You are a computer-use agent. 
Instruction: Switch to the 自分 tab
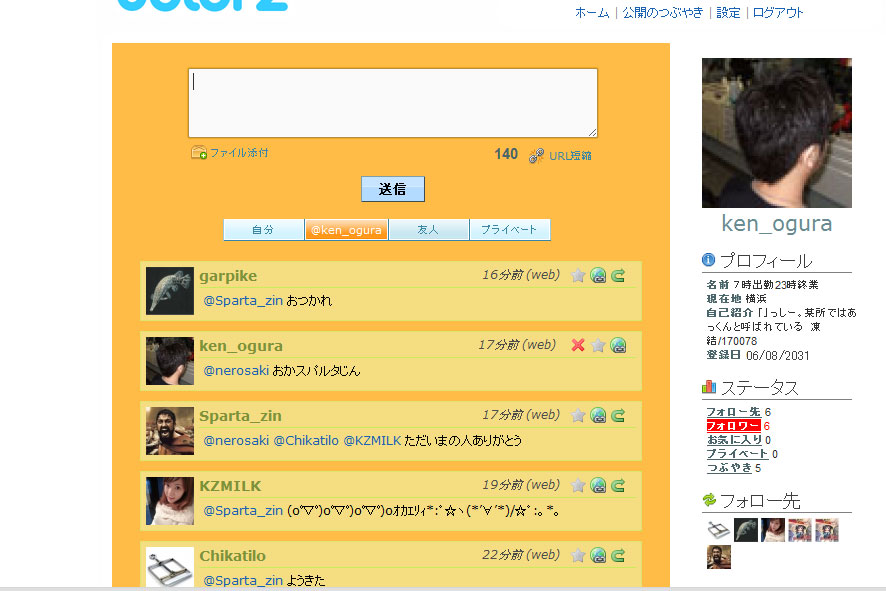264,230
